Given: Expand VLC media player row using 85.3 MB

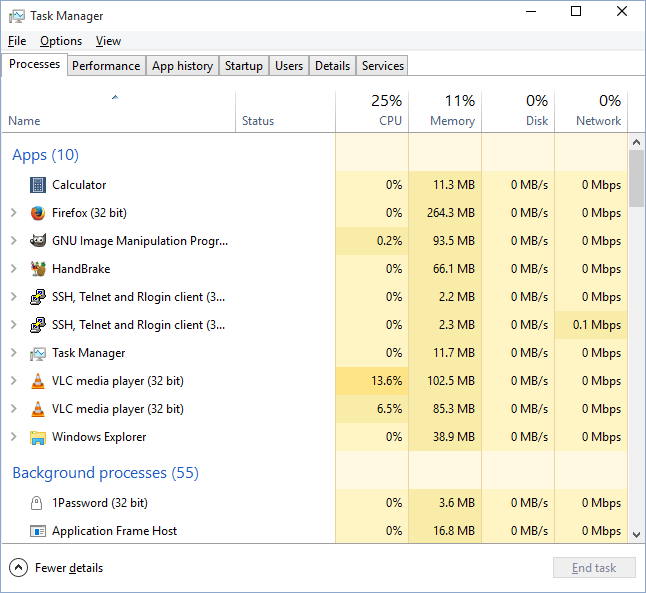Looking at the screenshot, I should [14, 409].
